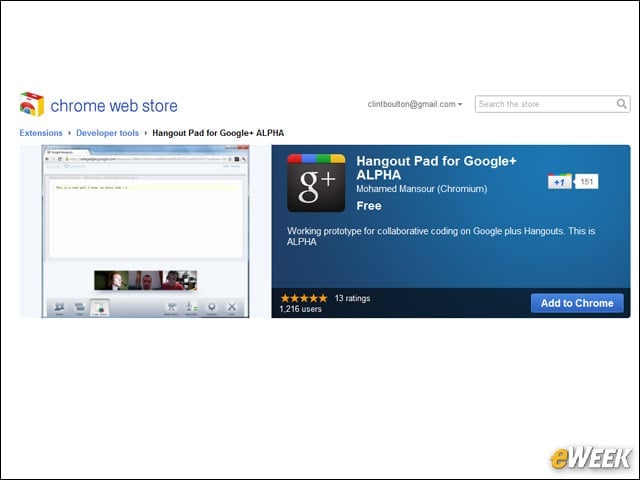Click the 1,216 users text
The width and height of the screenshot is (640, 480).
[300, 309]
